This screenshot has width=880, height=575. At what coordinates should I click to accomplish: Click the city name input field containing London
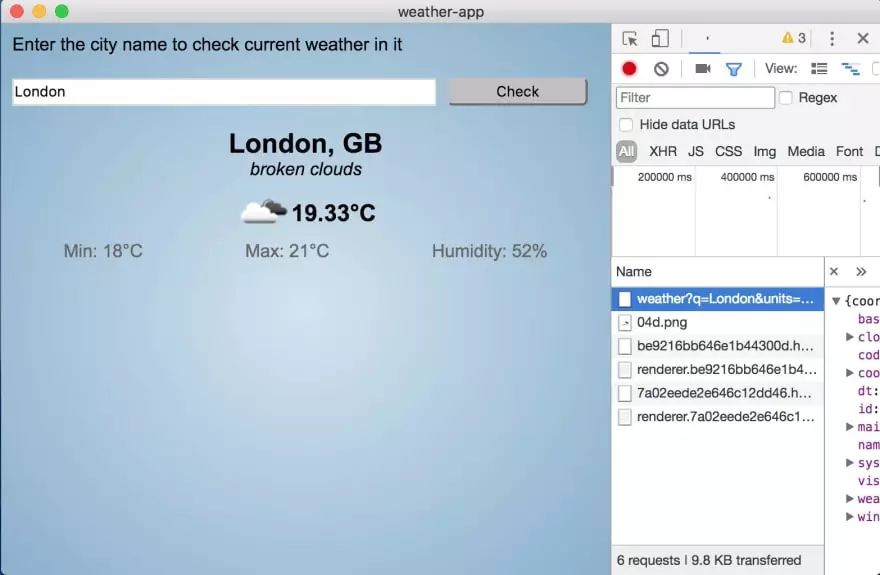click(224, 91)
